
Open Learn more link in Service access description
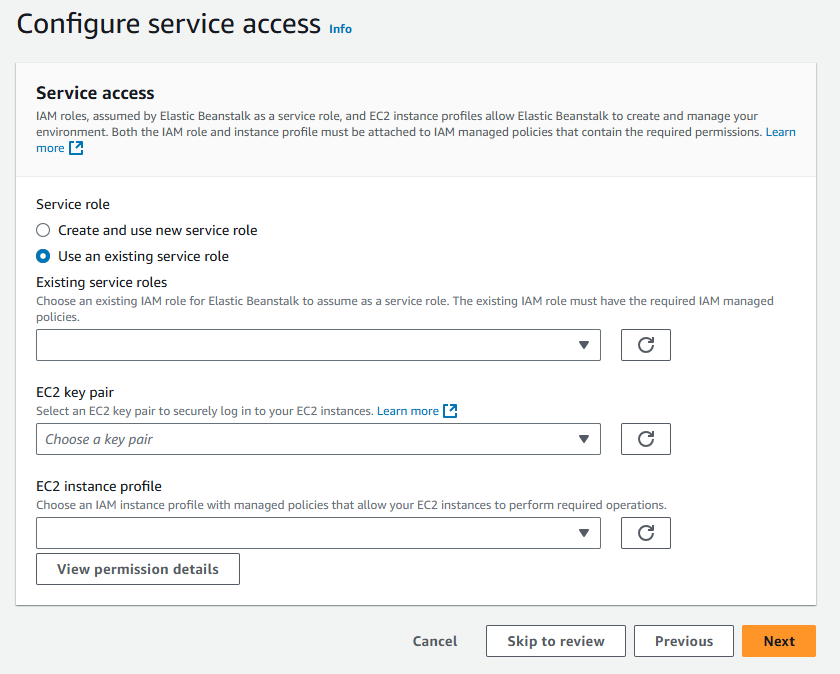[780, 132]
